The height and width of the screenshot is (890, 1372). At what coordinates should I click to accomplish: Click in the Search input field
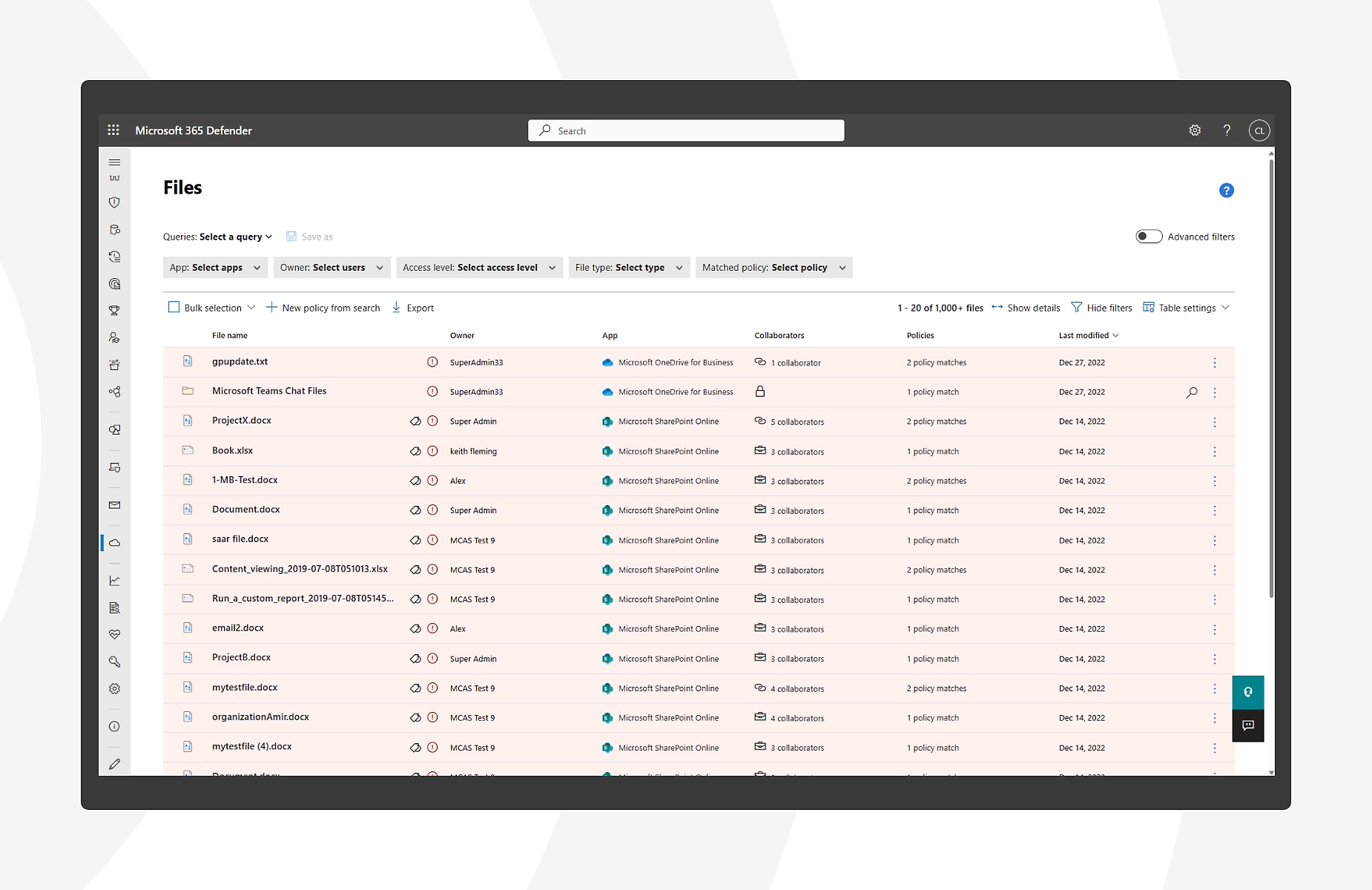coord(686,131)
